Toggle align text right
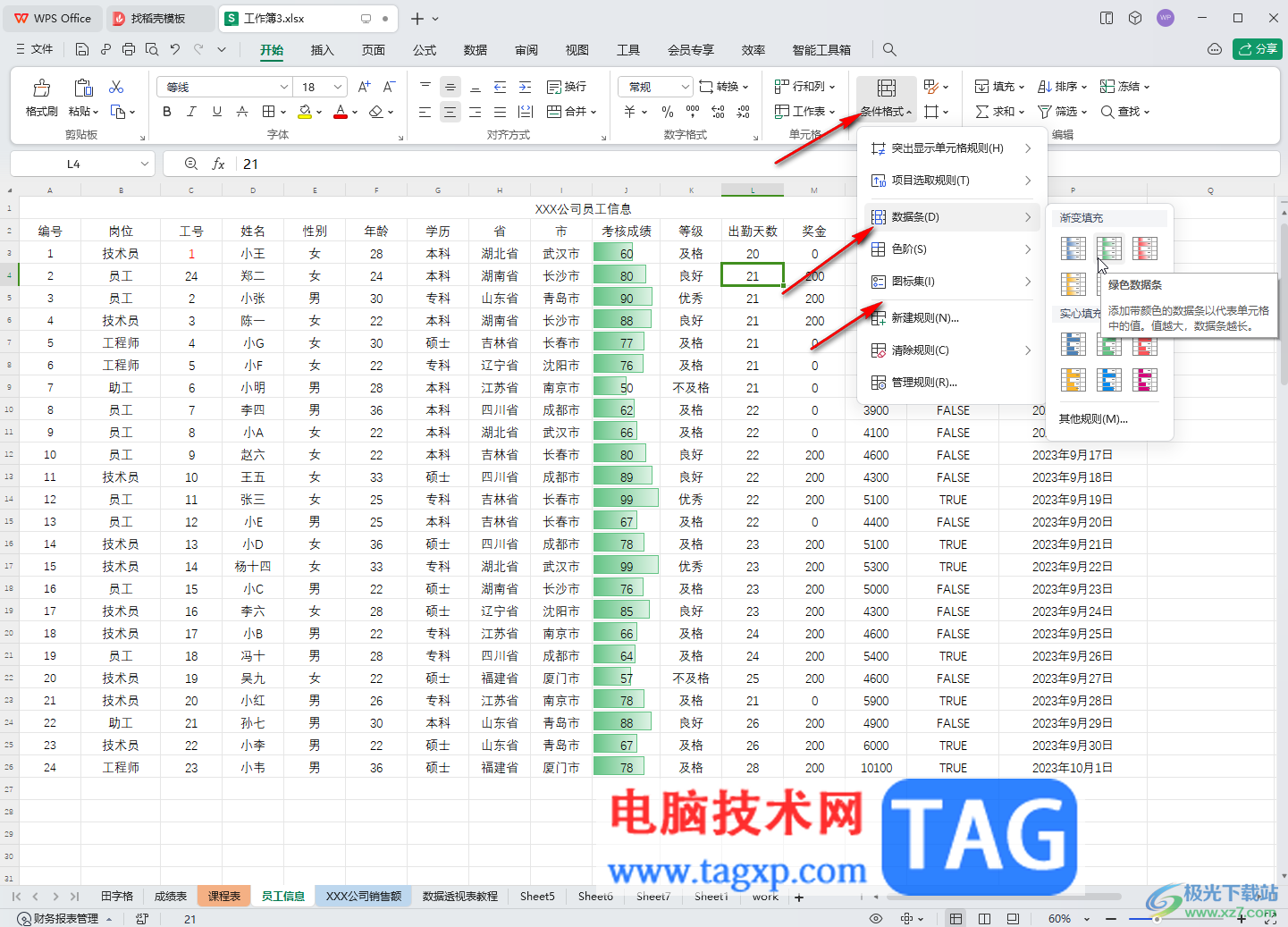 click(x=475, y=112)
